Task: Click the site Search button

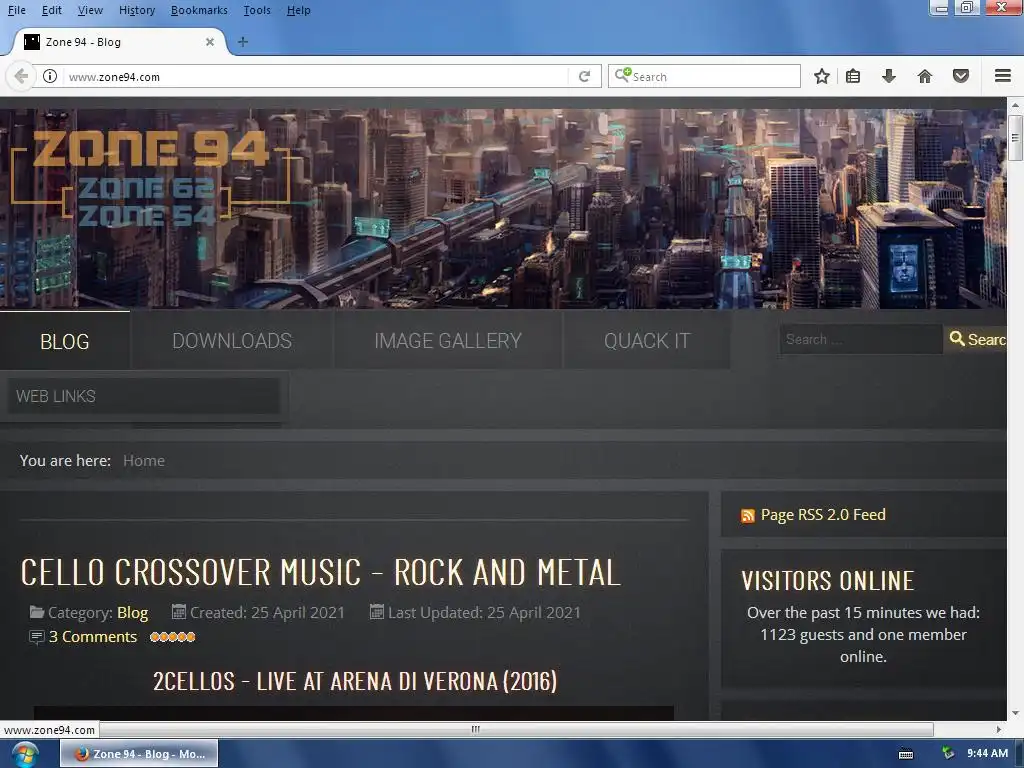Action: point(976,340)
